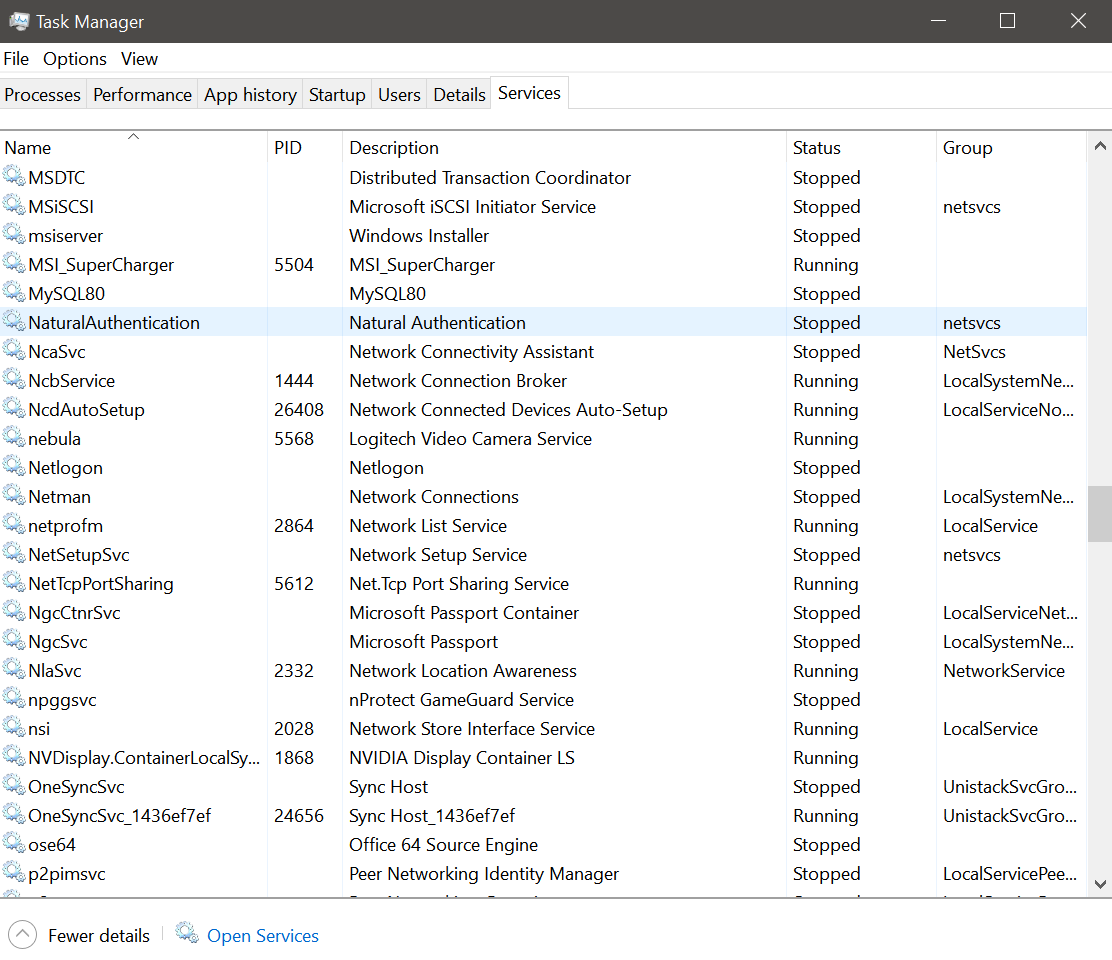The height and width of the screenshot is (960, 1112).
Task: Click the gear icon for MySQL80
Action: point(14,292)
